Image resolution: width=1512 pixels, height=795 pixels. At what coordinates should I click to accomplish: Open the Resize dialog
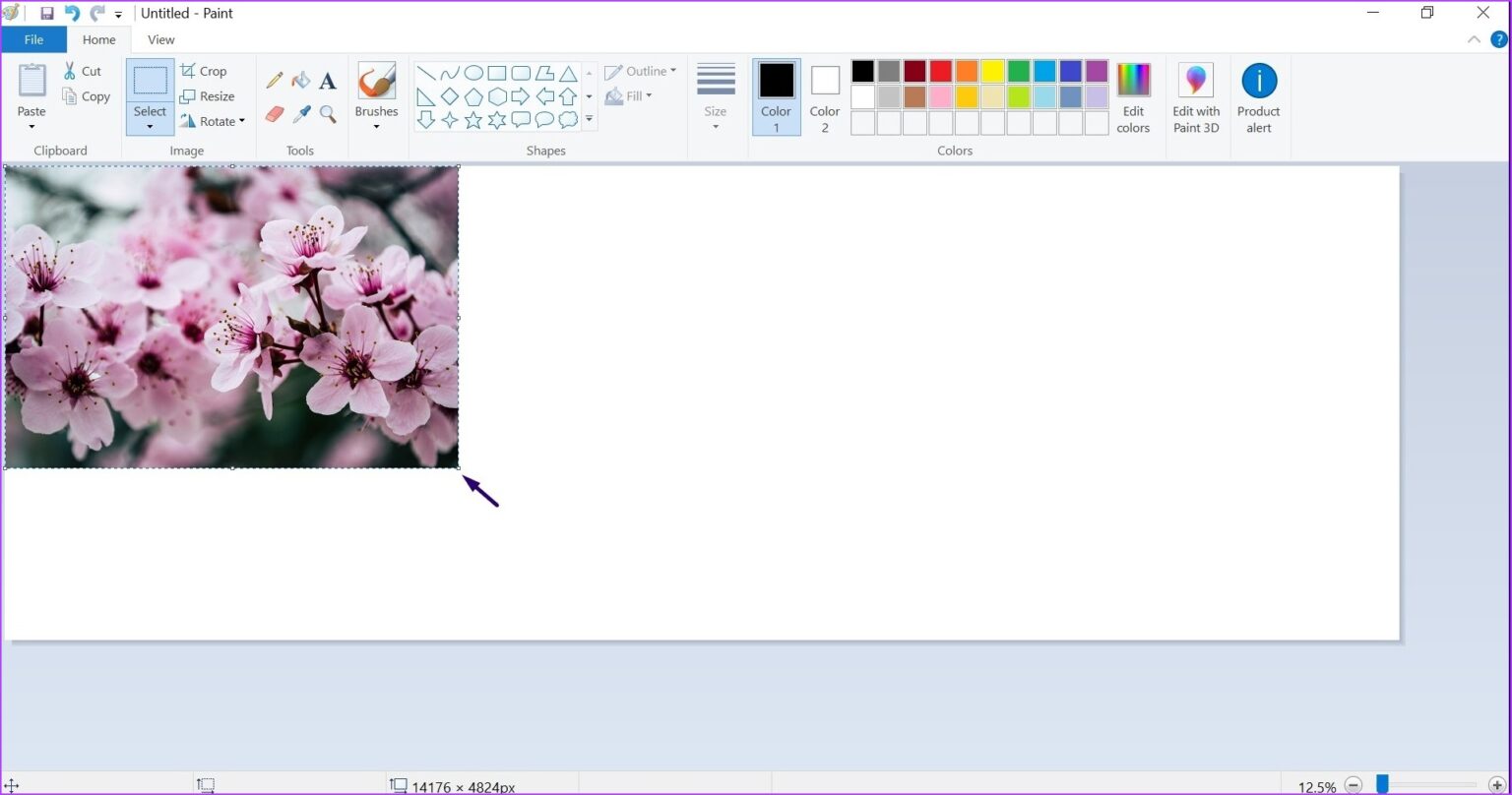pos(209,95)
